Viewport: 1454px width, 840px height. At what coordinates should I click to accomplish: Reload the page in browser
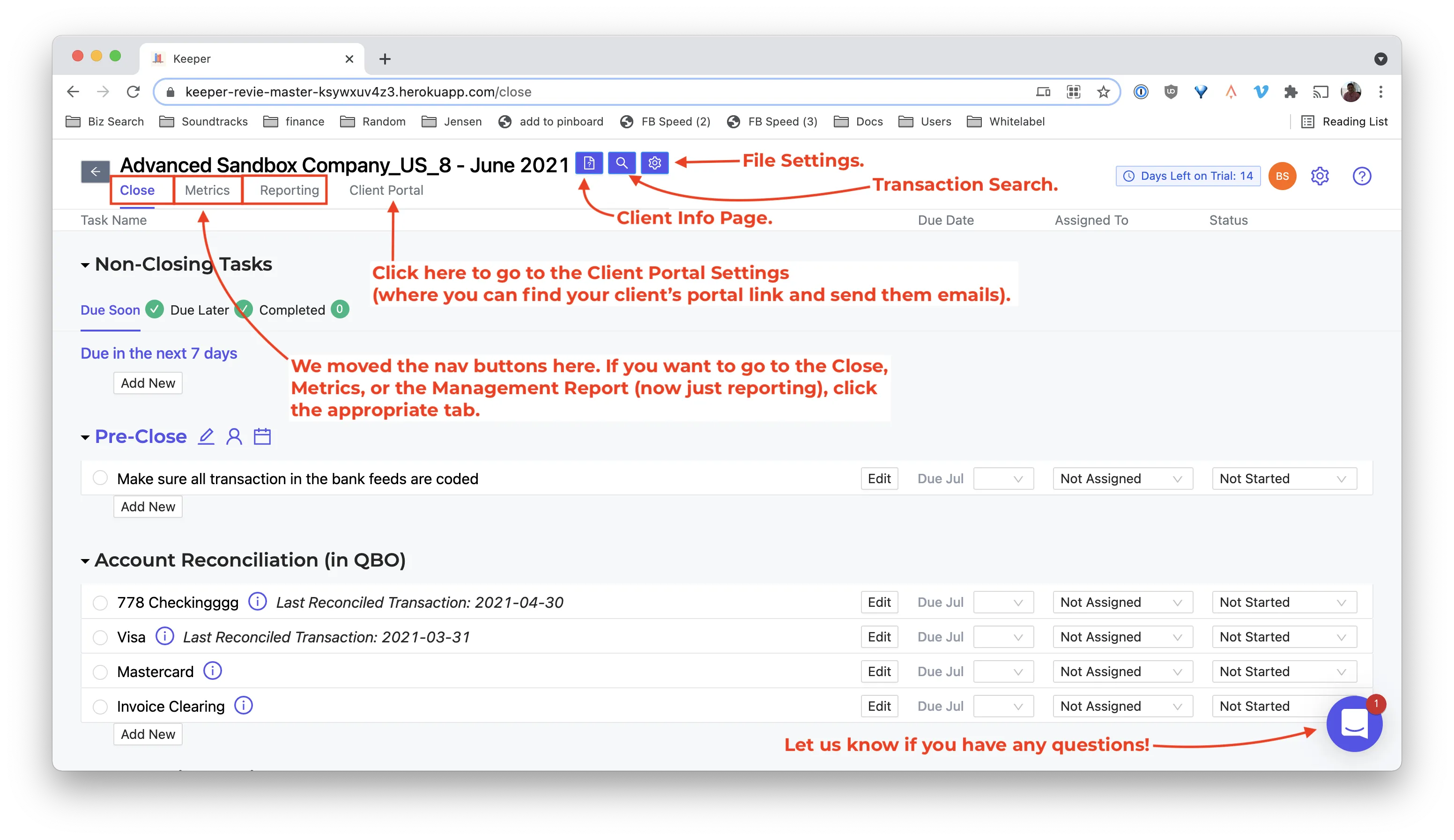(134, 92)
